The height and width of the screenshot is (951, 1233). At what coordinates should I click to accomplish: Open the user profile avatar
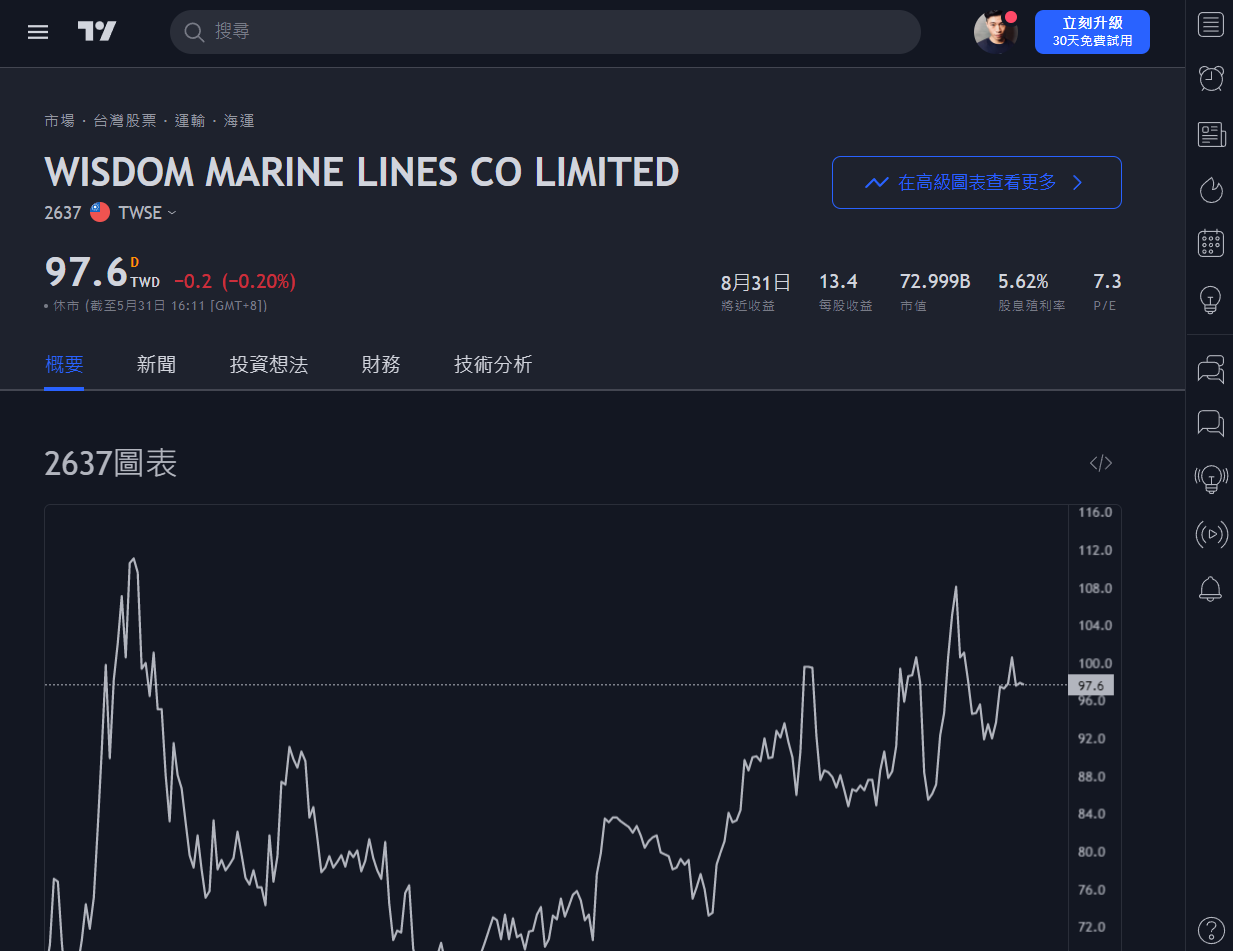tap(995, 32)
